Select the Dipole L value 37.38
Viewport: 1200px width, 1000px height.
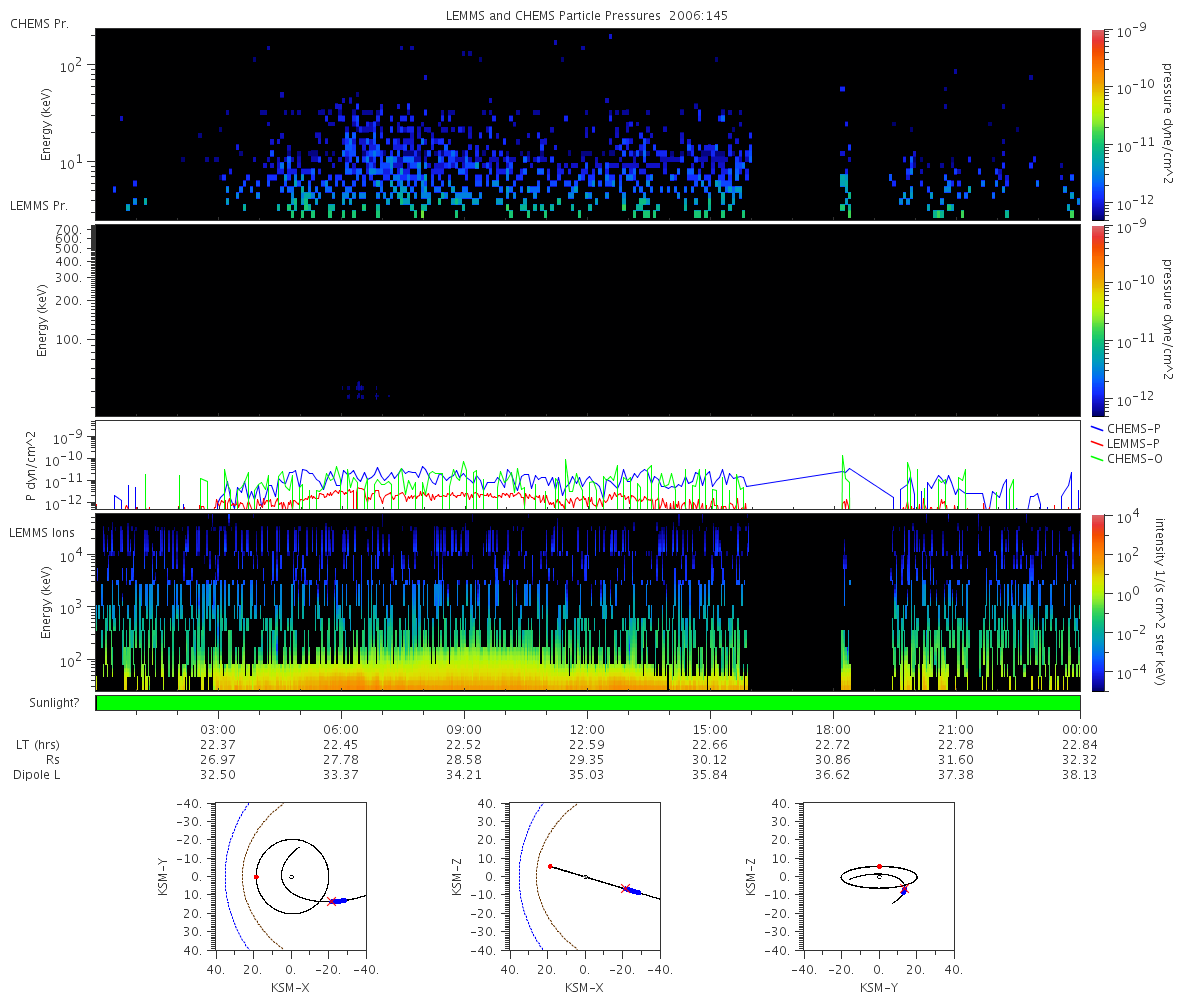[957, 774]
